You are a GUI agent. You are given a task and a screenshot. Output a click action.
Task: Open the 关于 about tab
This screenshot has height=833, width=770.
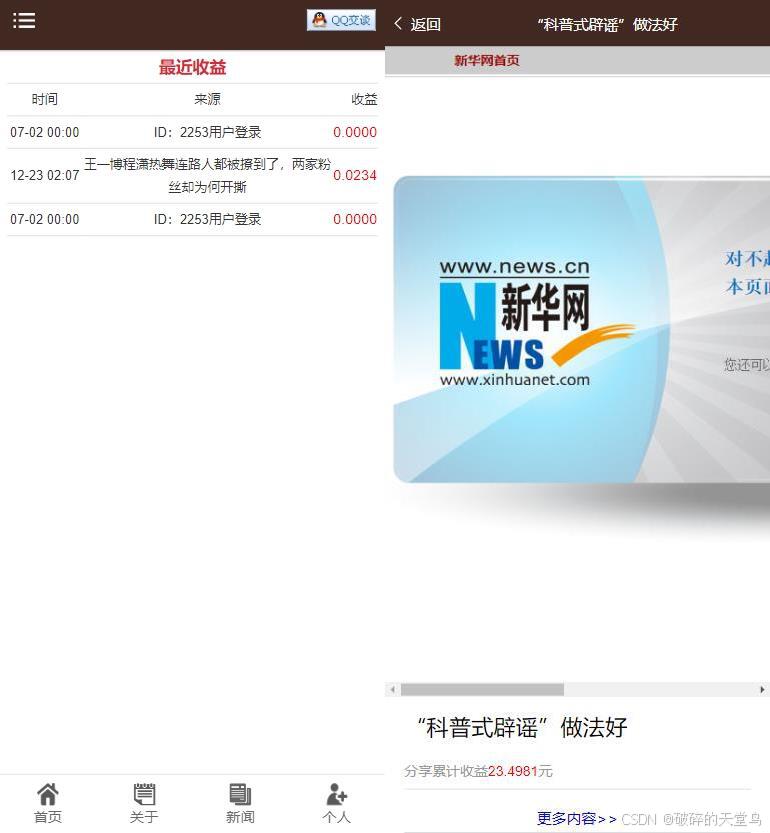(x=144, y=803)
